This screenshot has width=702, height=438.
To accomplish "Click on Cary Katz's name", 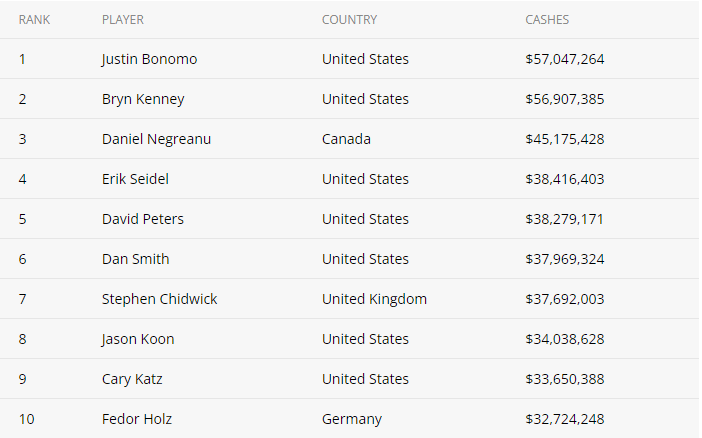I will tap(132, 379).
